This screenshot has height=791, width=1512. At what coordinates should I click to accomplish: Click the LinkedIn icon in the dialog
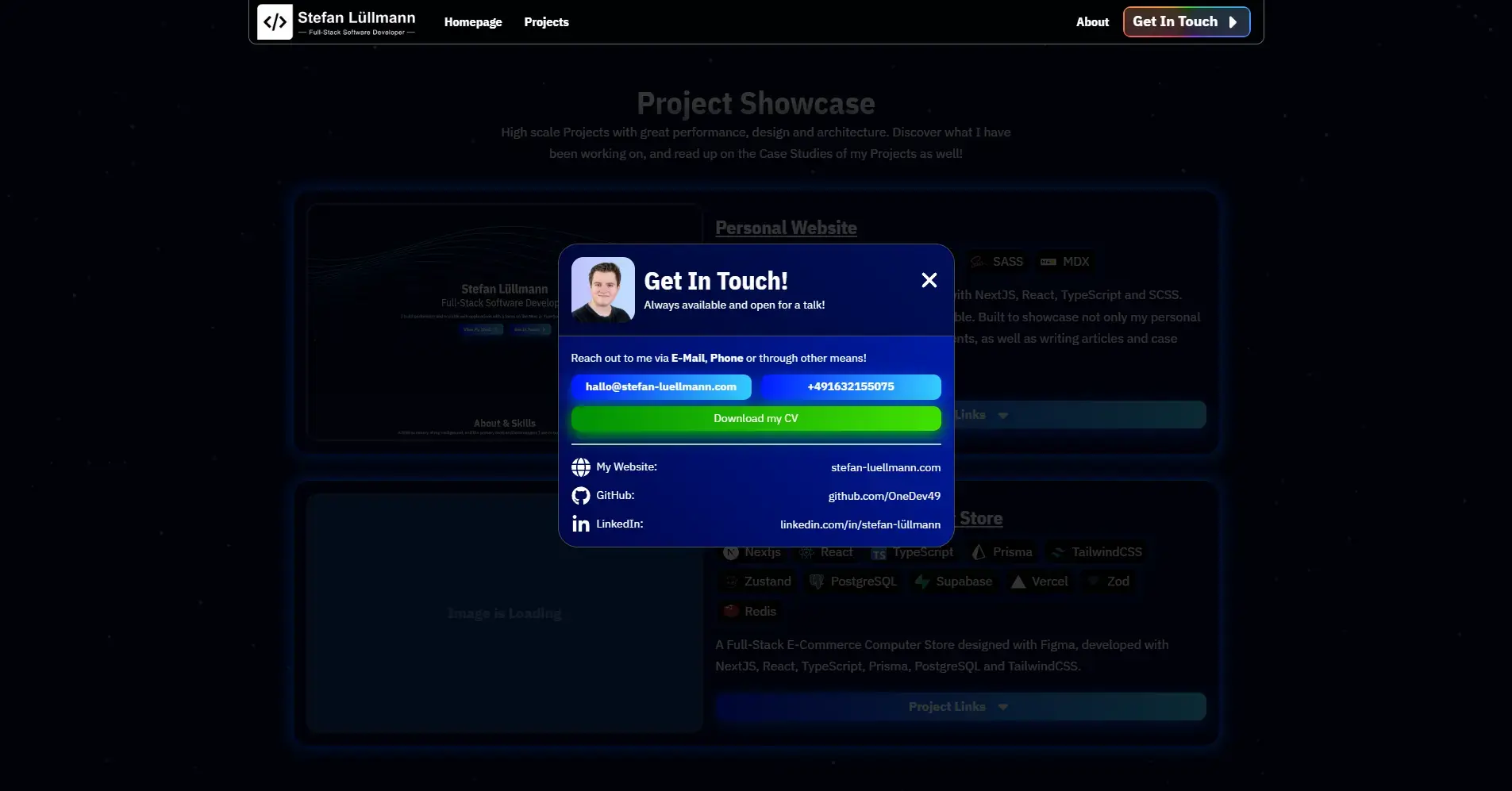point(581,523)
